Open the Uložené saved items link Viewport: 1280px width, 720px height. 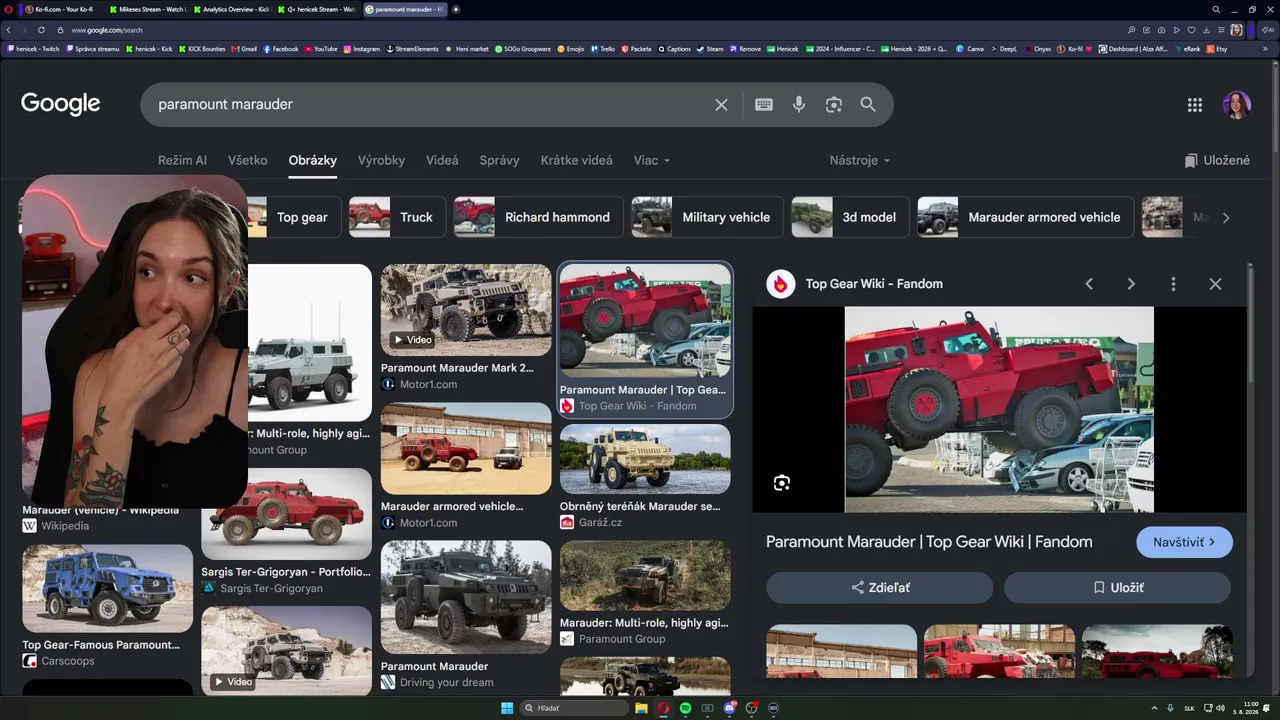pyautogui.click(x=1217, y=160)
